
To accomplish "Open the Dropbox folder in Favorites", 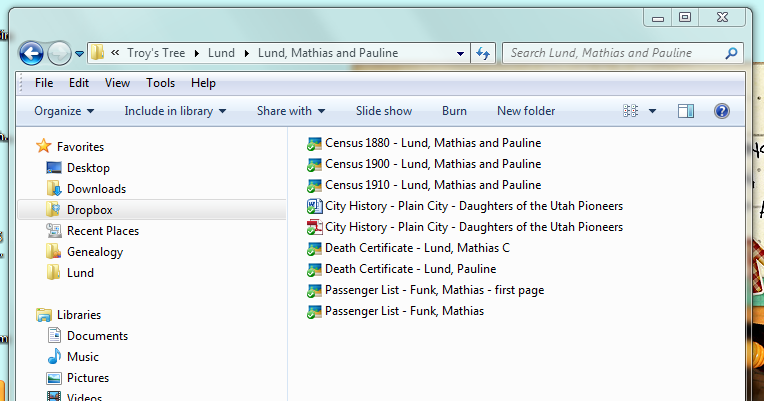I will coord(89,210).
